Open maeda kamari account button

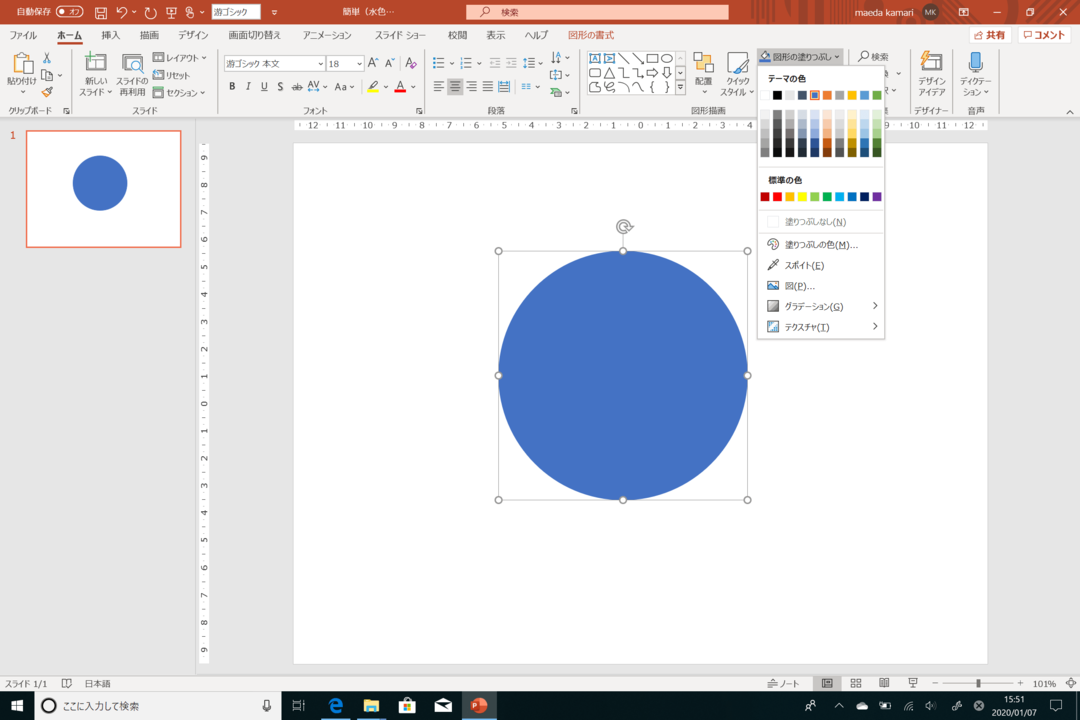[896, 12]
